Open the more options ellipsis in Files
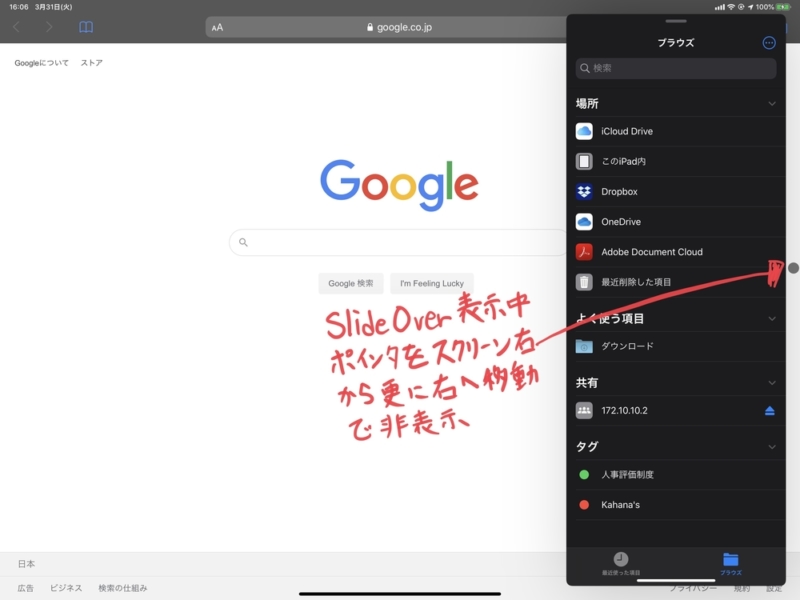 coord(769,43)
